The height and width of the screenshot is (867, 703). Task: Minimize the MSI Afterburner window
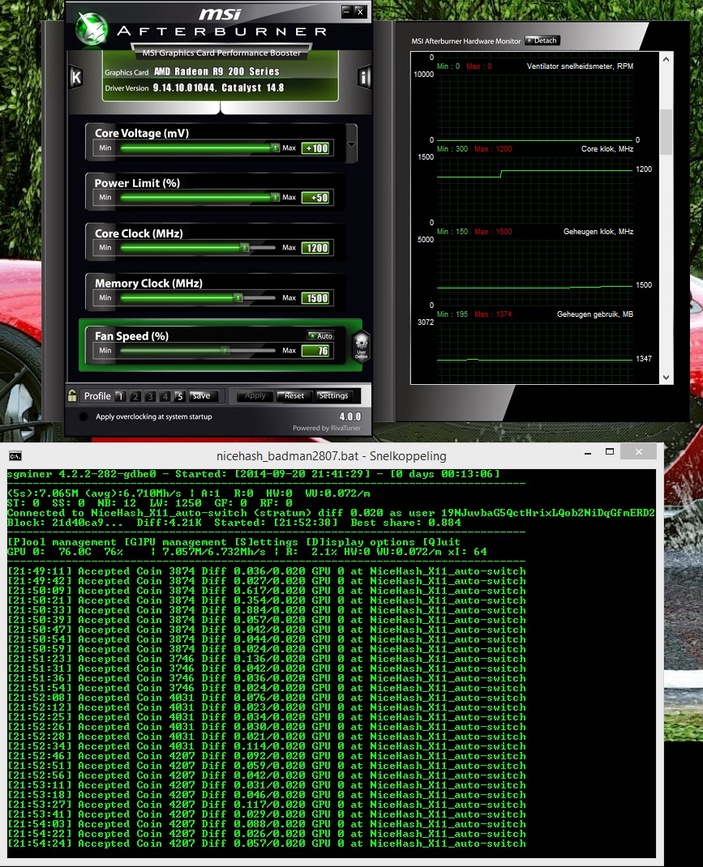(x=346, y=11)
